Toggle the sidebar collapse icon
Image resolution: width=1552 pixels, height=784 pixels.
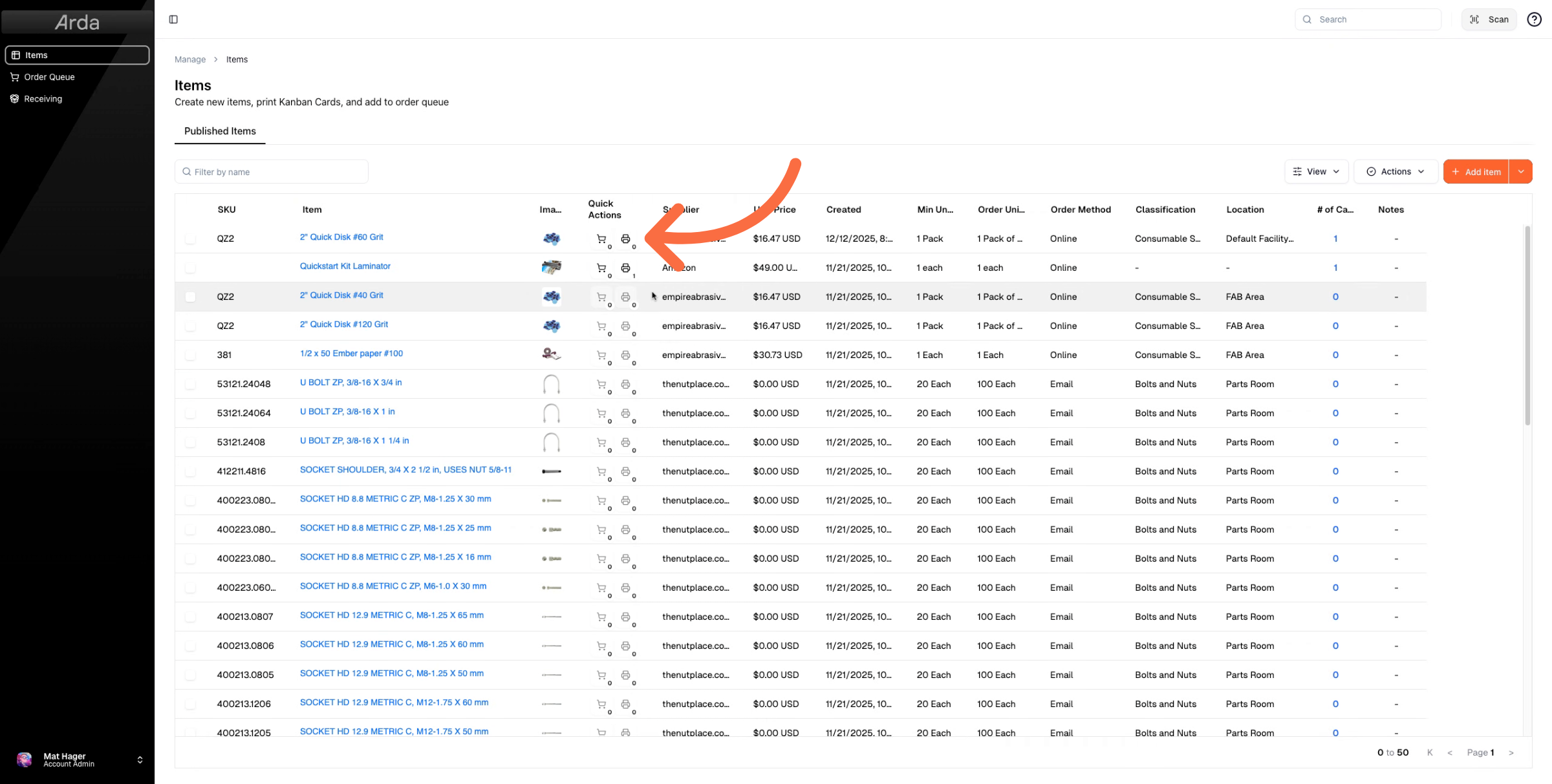tap(173, 19)
